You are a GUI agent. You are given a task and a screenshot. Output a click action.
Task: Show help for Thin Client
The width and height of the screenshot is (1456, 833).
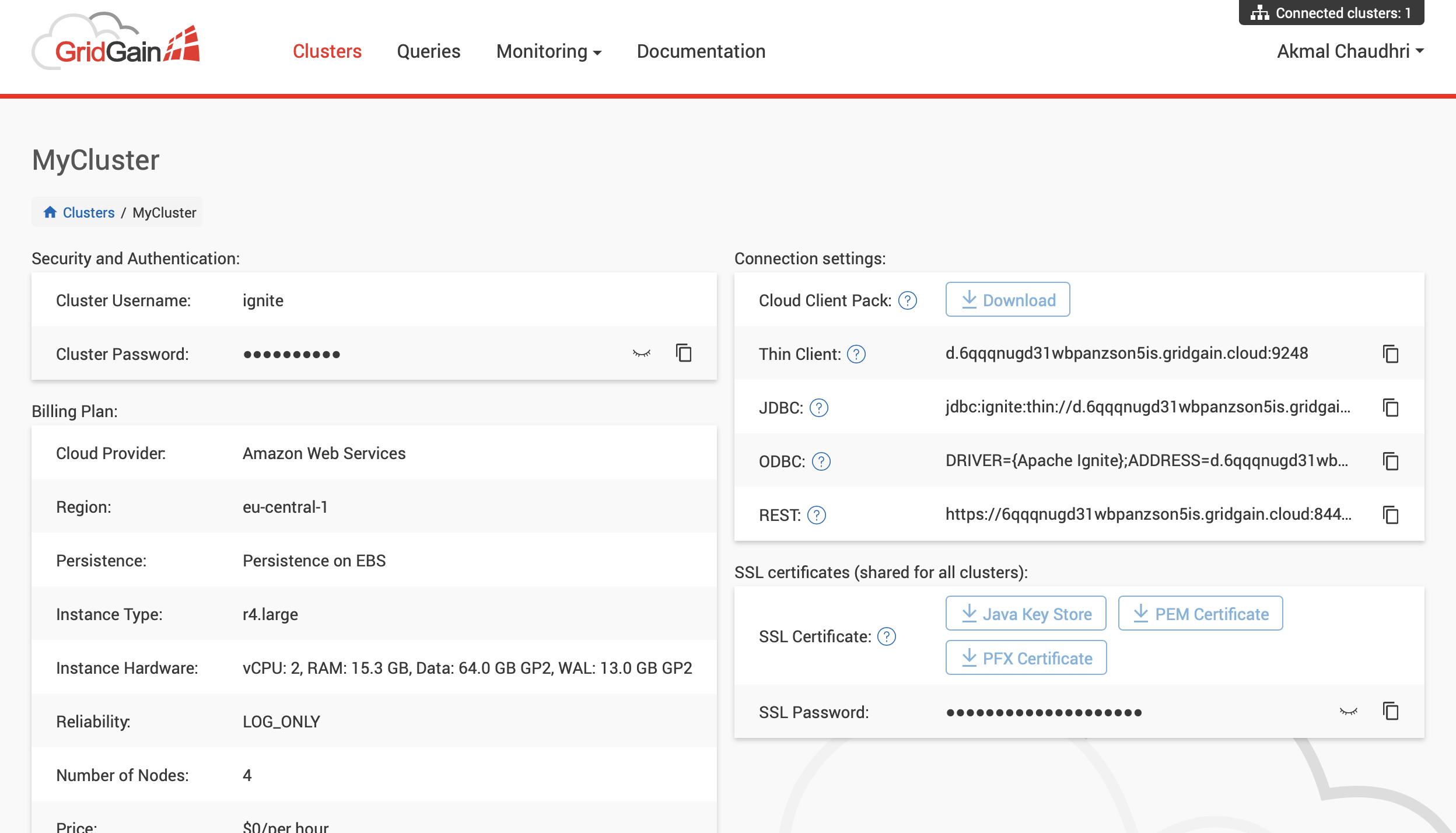pyautogui.click(x=856, y=354)
